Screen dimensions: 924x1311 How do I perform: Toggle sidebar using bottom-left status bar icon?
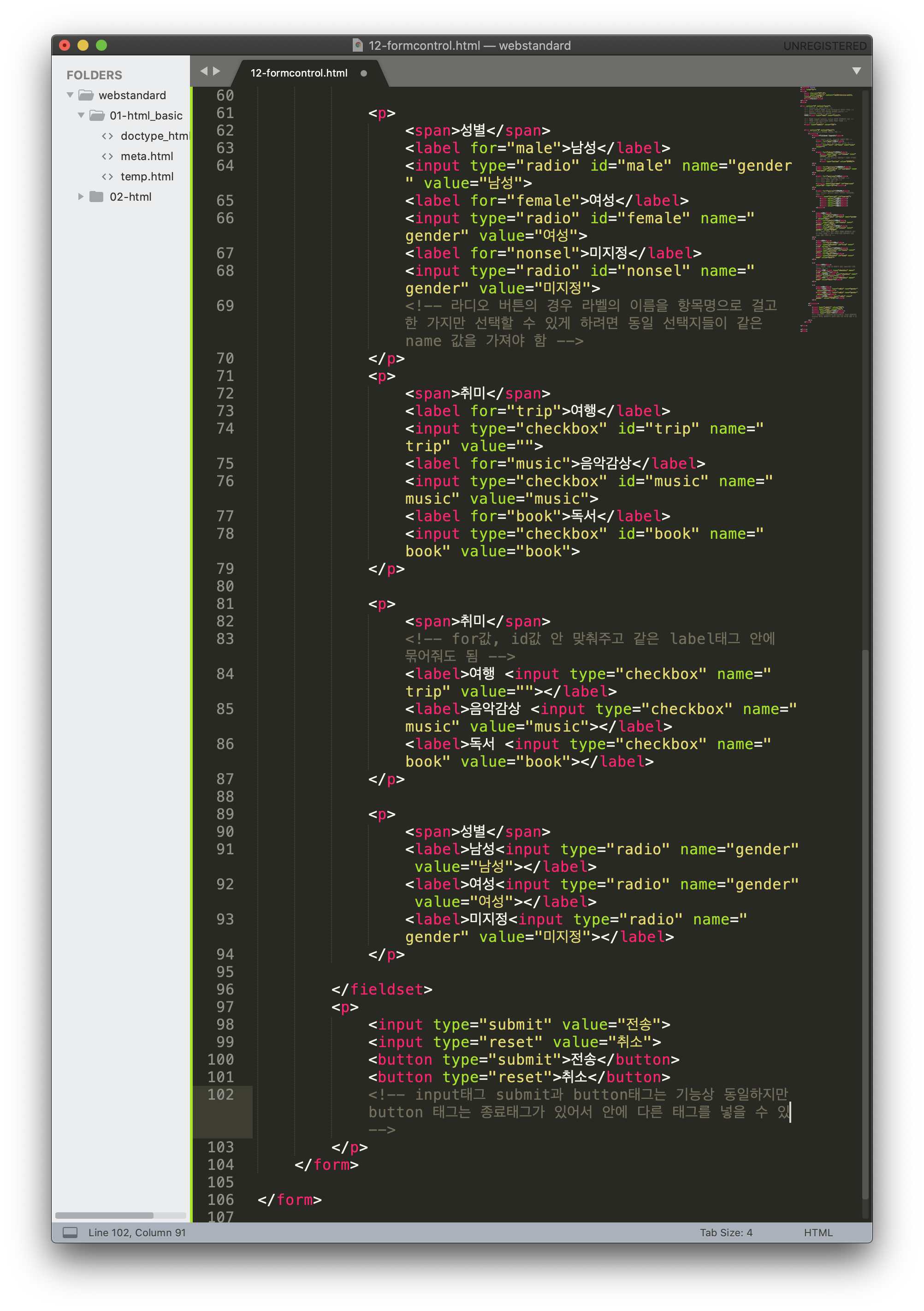[x=70, y=1232]
